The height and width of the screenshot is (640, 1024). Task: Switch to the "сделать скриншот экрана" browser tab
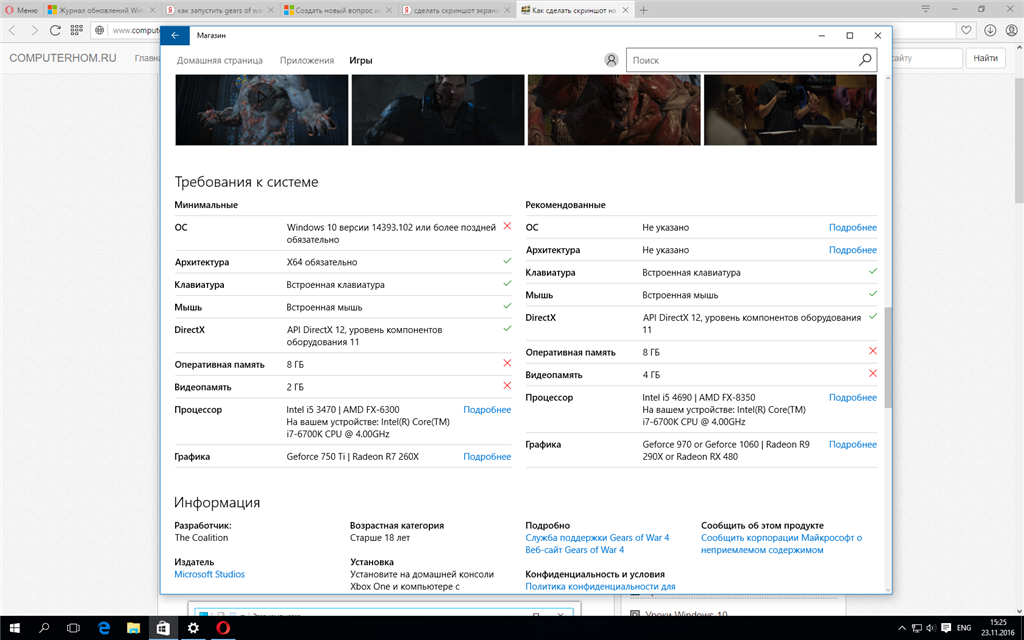point(456,10)
